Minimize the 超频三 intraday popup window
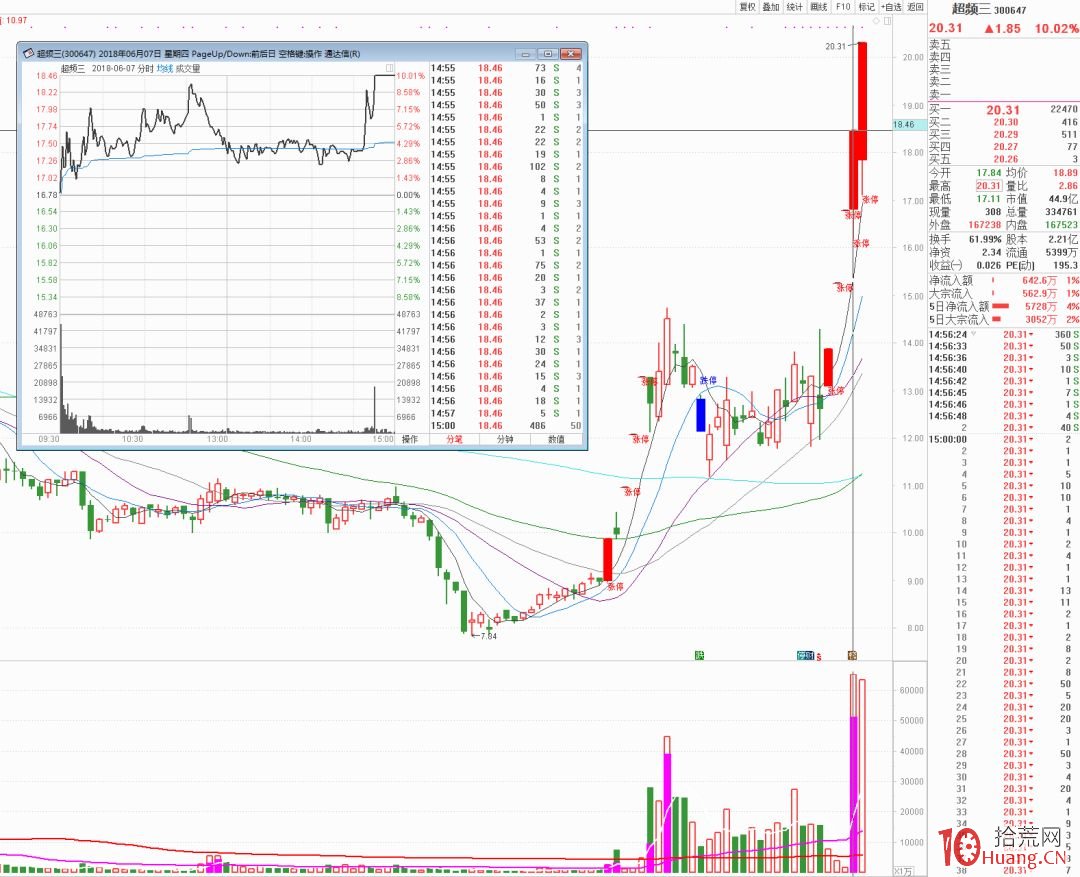Screen dimensions: 1080x877 [x=526, y=53]
